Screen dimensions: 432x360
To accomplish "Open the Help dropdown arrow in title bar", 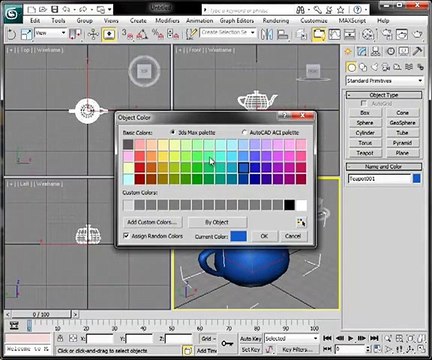I will (365, 10).
